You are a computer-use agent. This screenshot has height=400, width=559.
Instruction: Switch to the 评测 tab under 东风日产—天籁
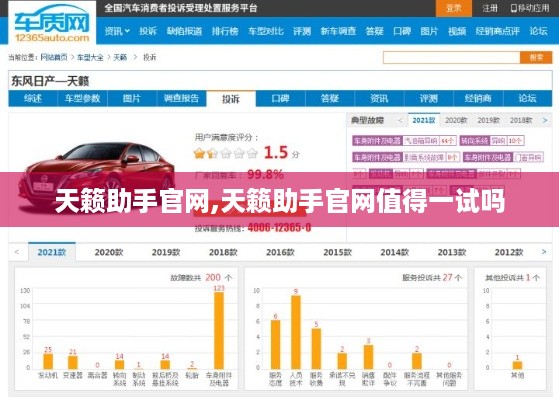[x=429, y=98]
